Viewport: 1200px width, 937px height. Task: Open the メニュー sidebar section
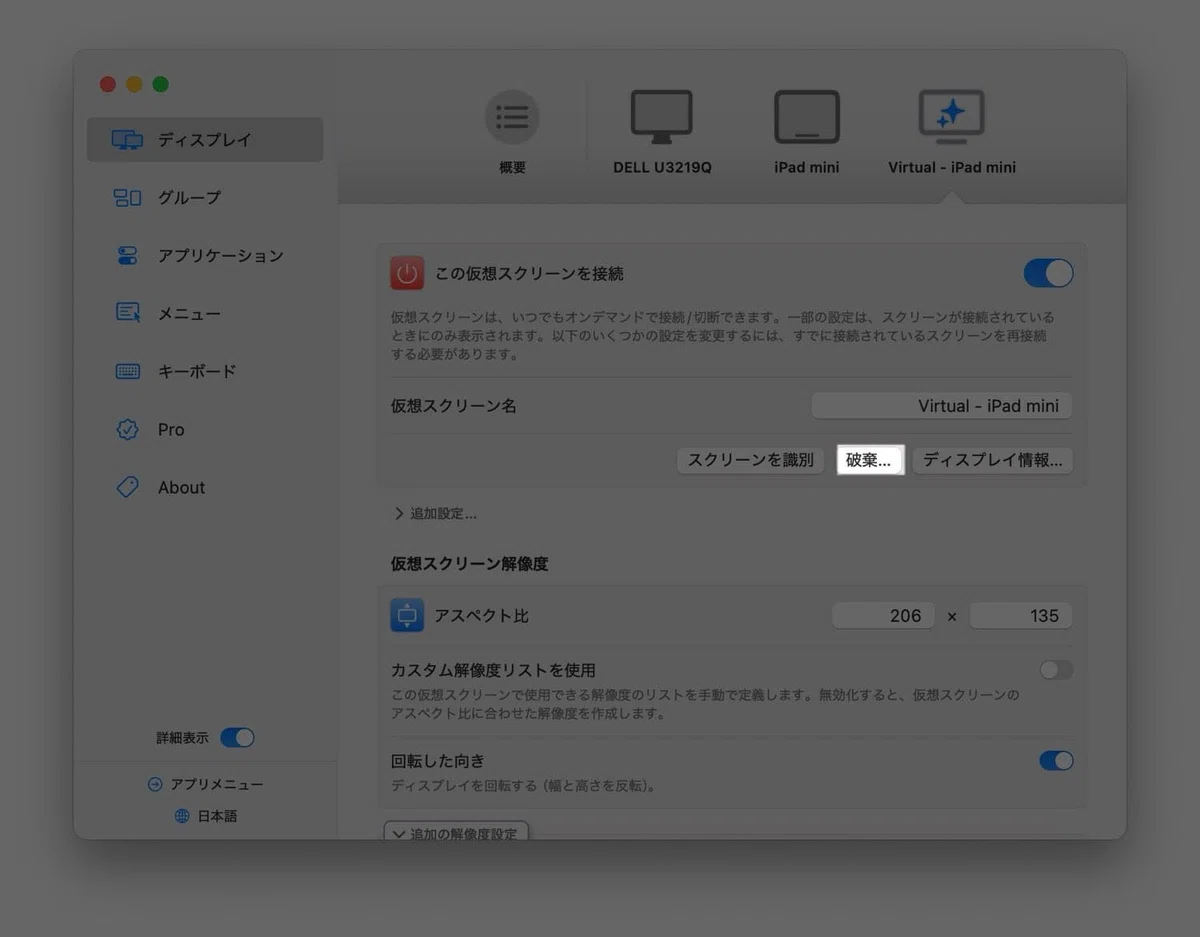(x=205, y=314)
